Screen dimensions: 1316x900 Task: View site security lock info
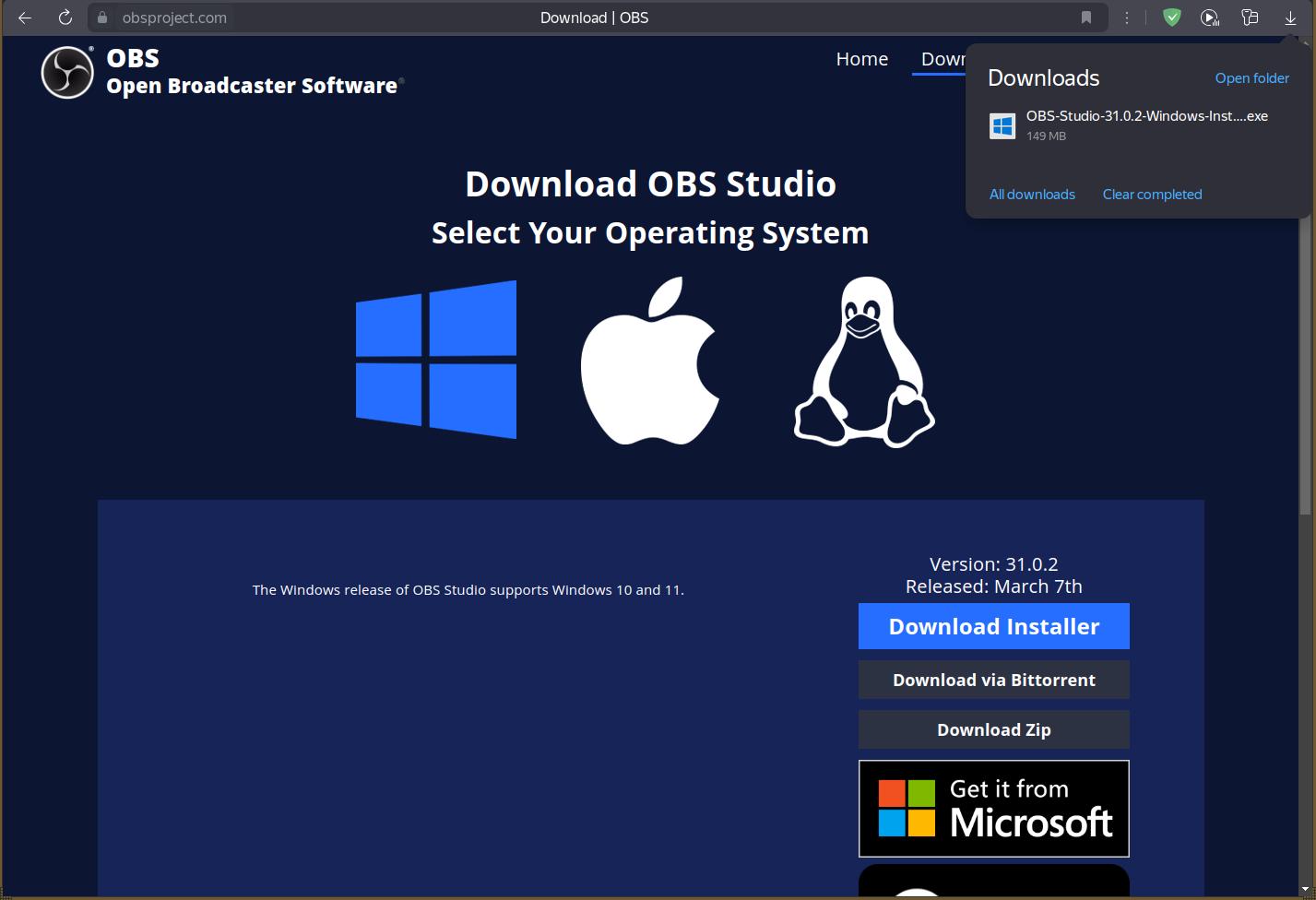(102, 18)
